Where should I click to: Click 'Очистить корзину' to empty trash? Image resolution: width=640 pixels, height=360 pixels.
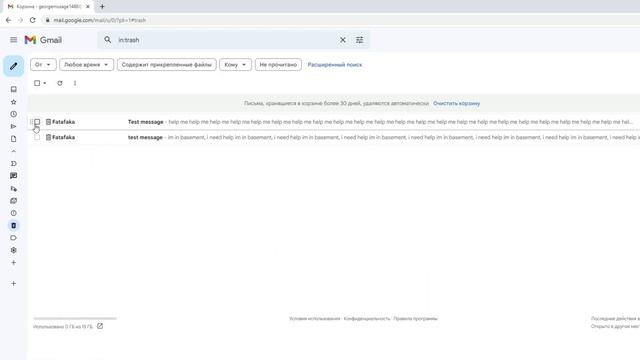click(x=456, y=103)
